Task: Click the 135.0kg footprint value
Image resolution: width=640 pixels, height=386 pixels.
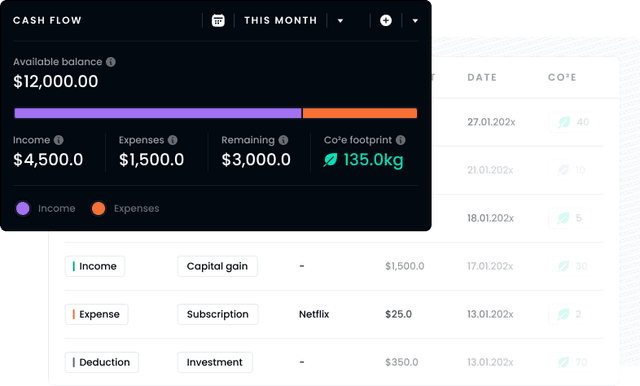Action: [x=373, y=160]
